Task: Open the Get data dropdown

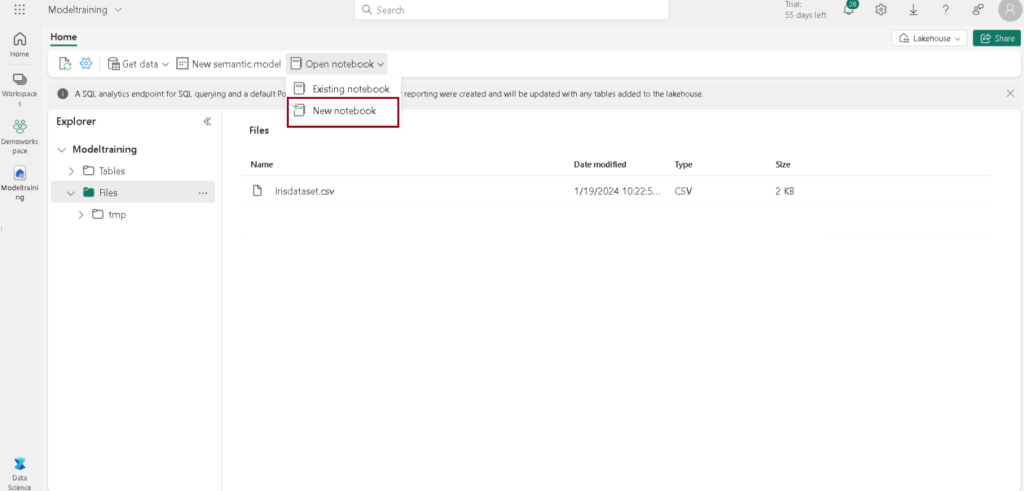Action: tap(139, 64)
